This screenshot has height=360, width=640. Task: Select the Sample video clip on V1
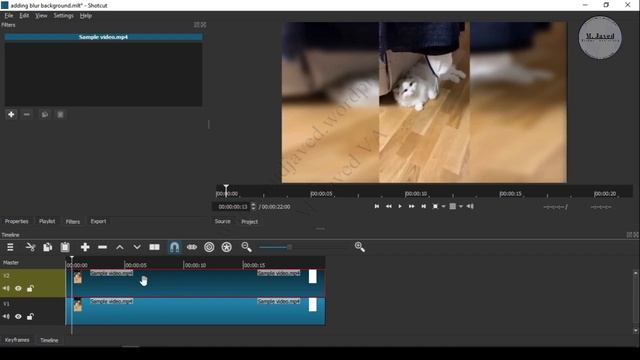coord(195,311)
